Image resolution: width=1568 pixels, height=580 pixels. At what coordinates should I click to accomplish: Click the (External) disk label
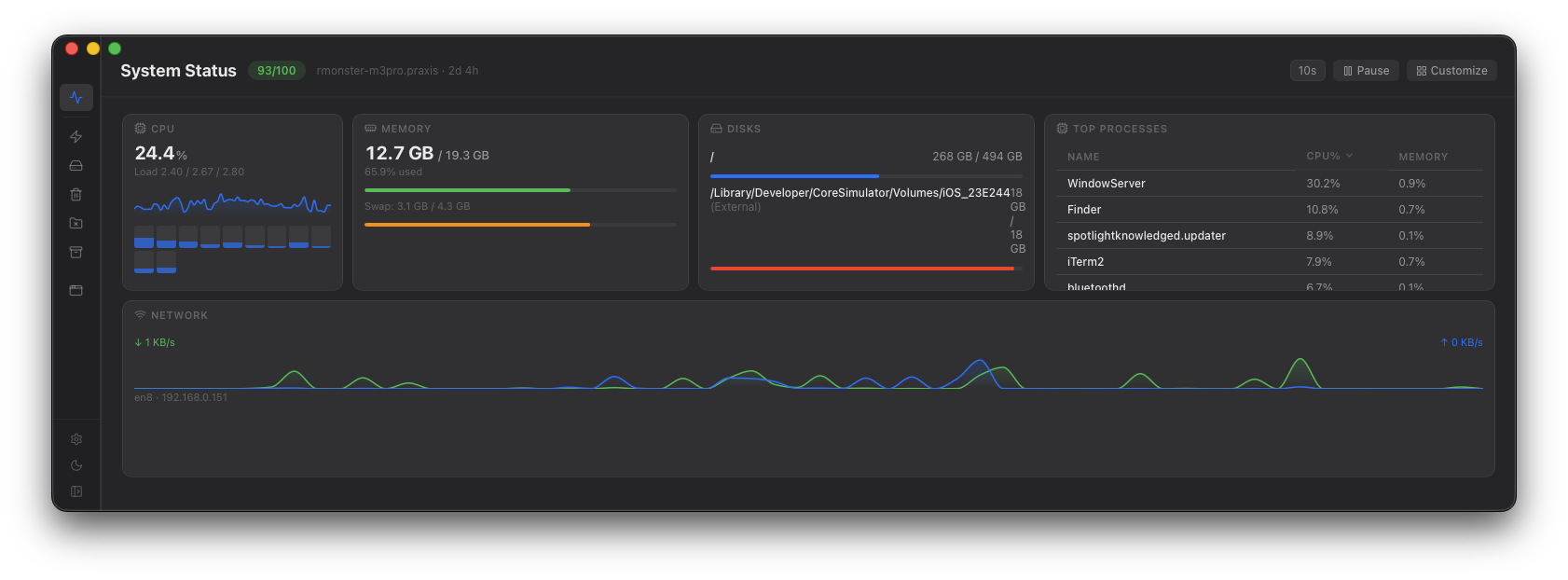click(x=736, y=207)
